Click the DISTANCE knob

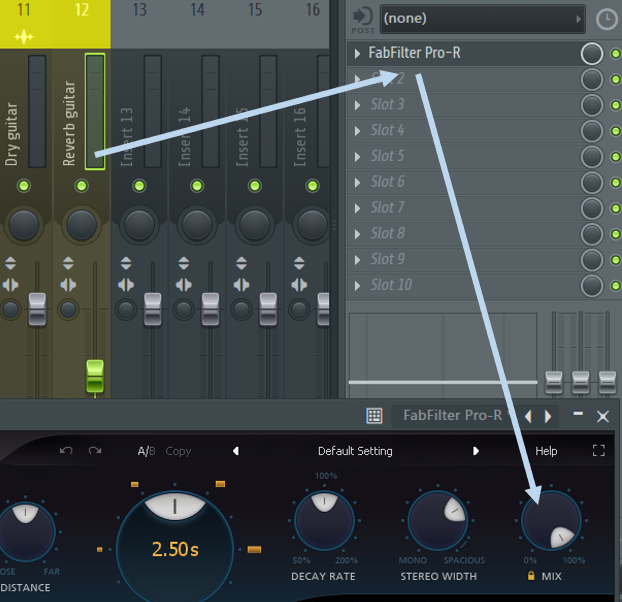pos(25,531)
